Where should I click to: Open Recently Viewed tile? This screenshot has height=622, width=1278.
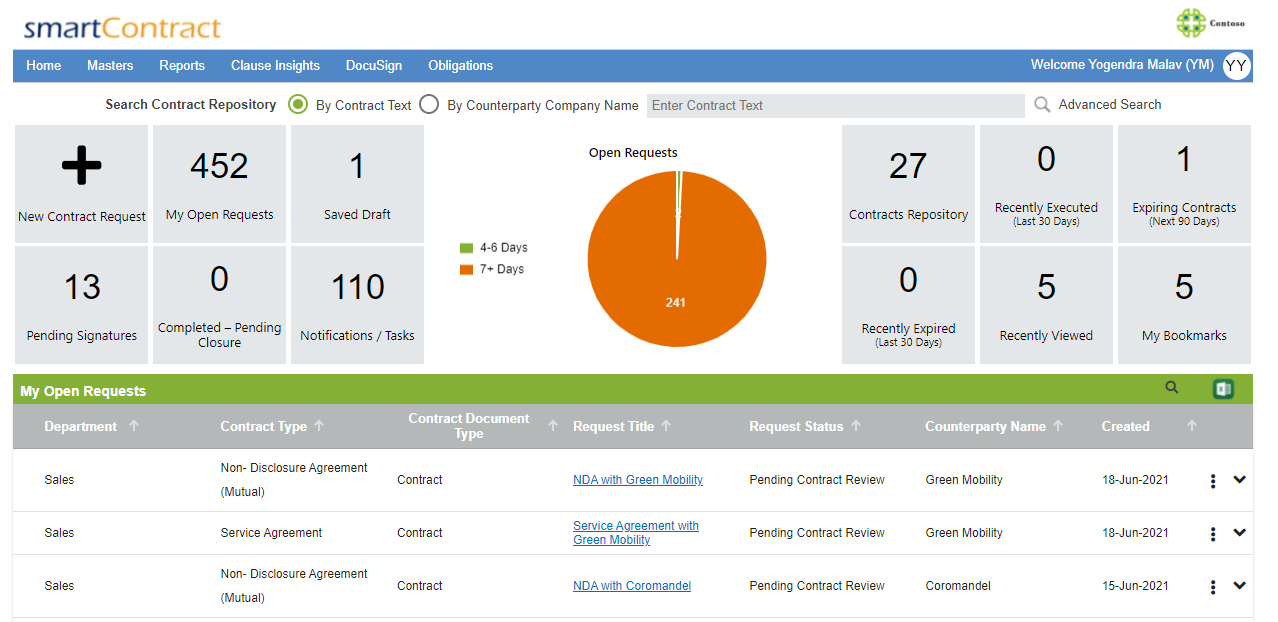click(x=1046, y=305)
